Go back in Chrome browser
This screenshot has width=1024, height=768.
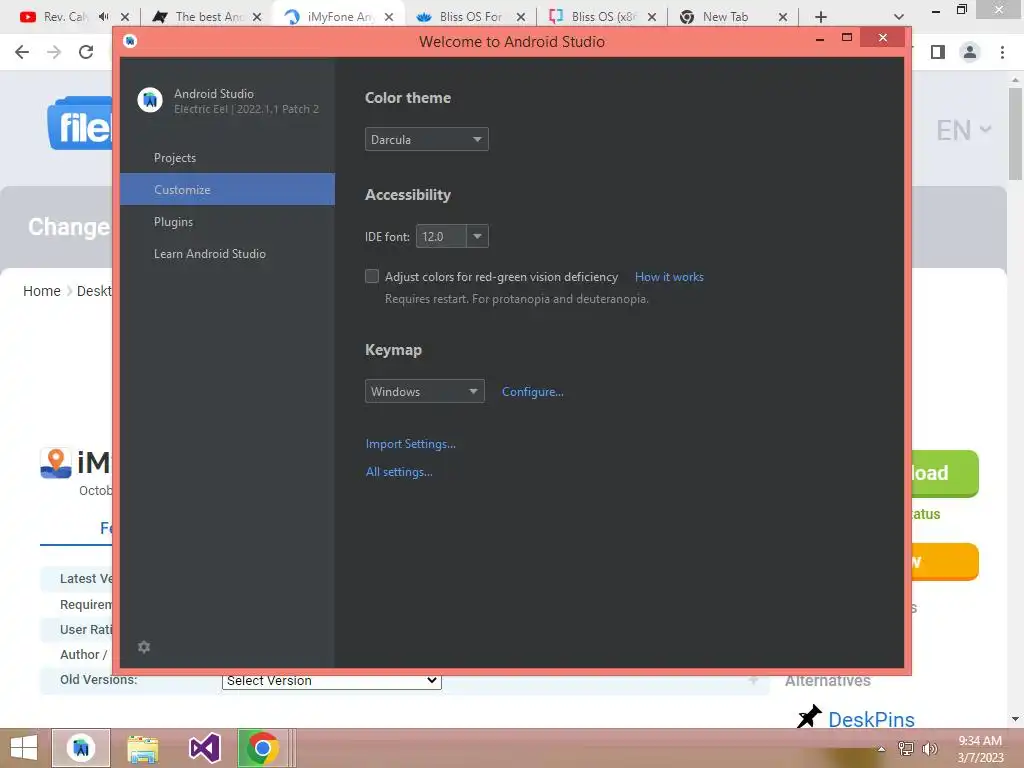tap(22, 52)
